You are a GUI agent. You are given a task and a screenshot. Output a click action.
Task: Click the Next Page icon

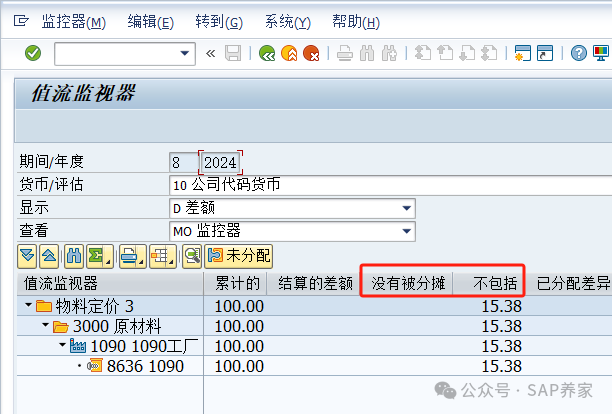(467, 53)
